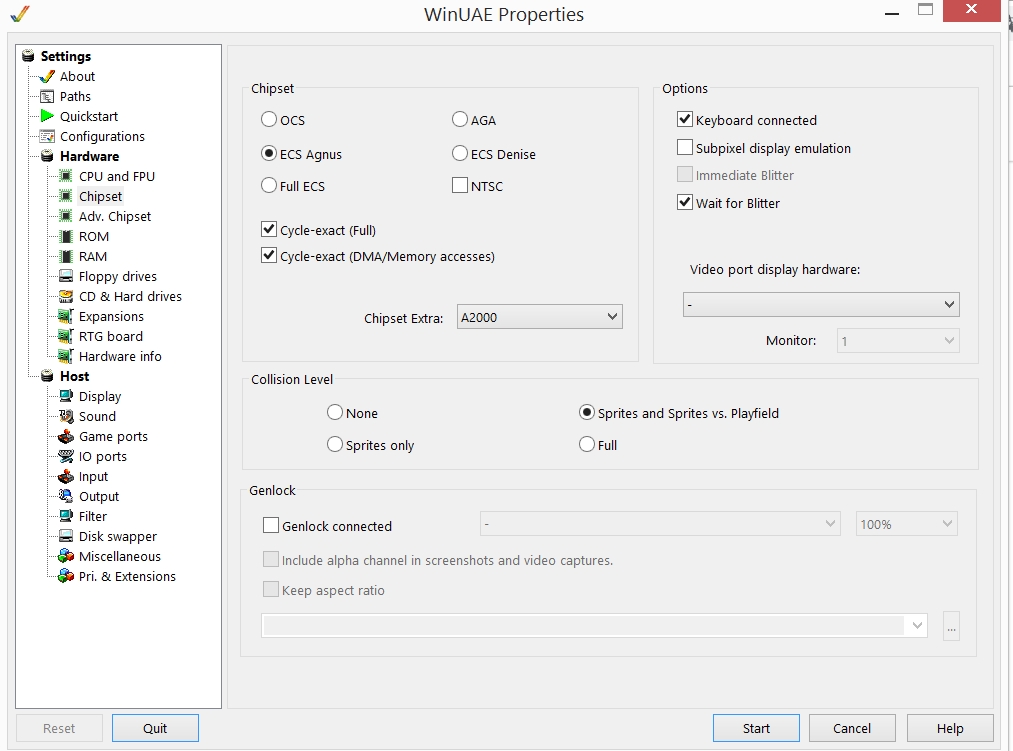
Task: Set collision level to None
Action: click(335, 412)
